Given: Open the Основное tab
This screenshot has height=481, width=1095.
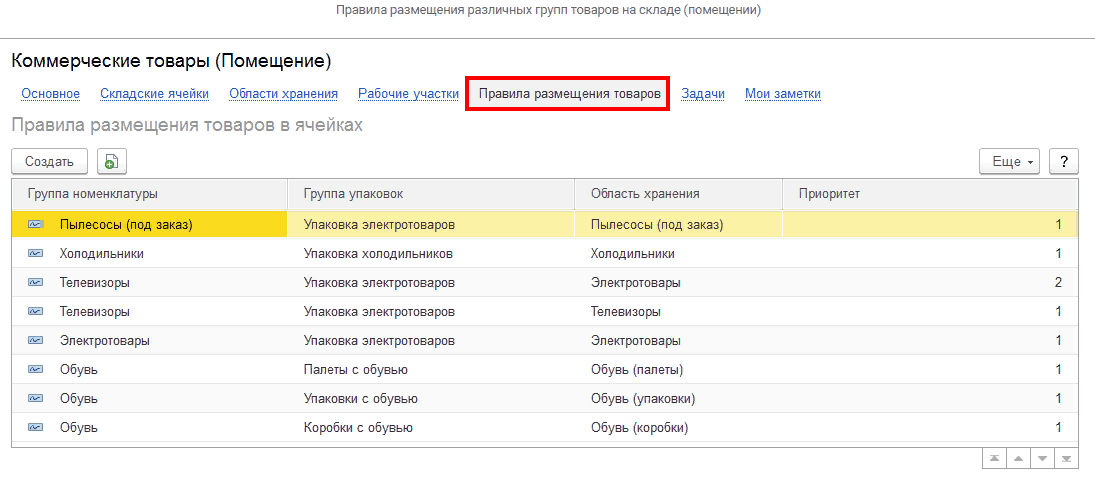Looking at the screenshot, I should pos(50,94).
